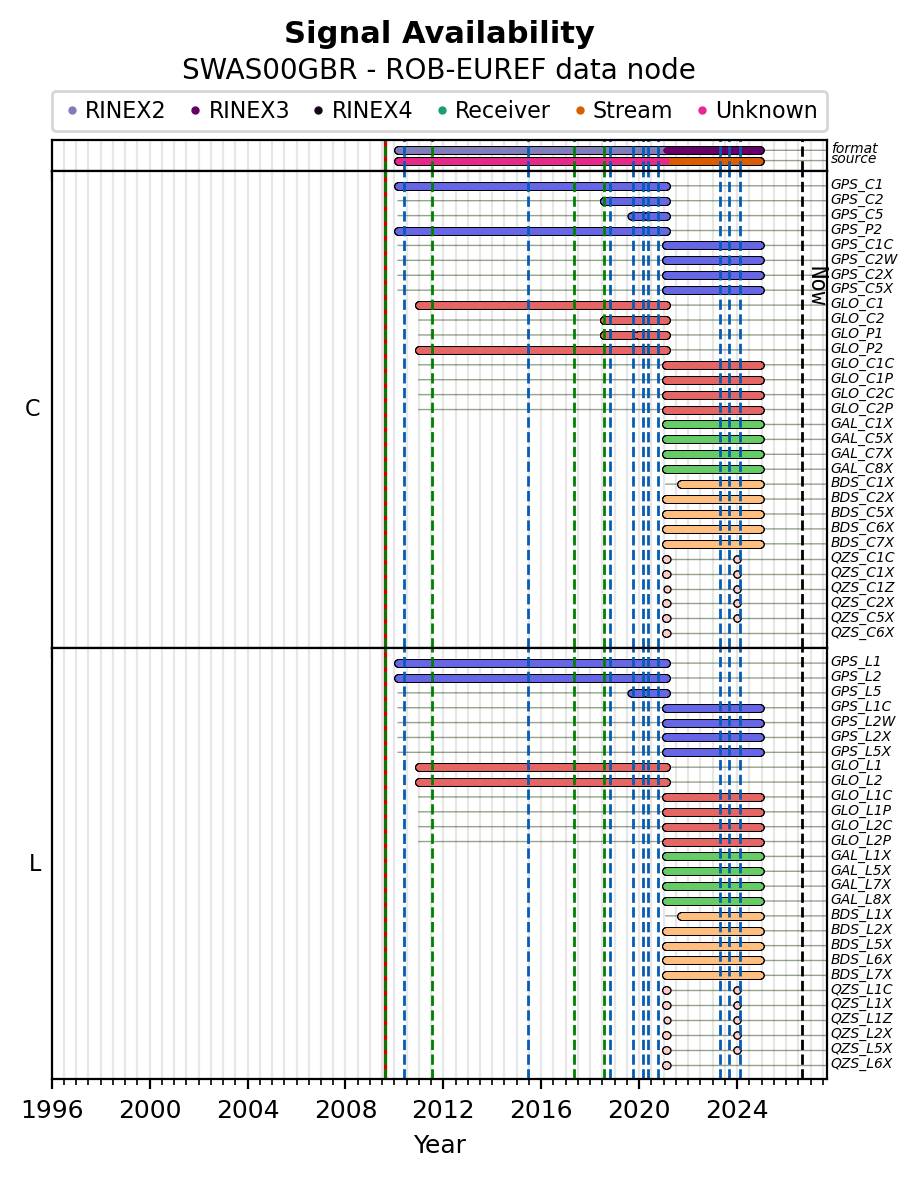Viewport: 918px width, 1178px height.
Task: Click the QZS_L5X row label
Action: coord(862,1048)
